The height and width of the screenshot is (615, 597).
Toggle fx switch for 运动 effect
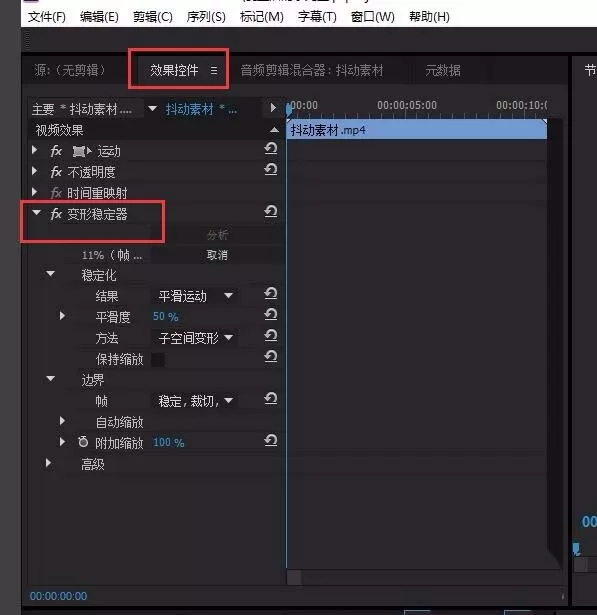(56, 151)
